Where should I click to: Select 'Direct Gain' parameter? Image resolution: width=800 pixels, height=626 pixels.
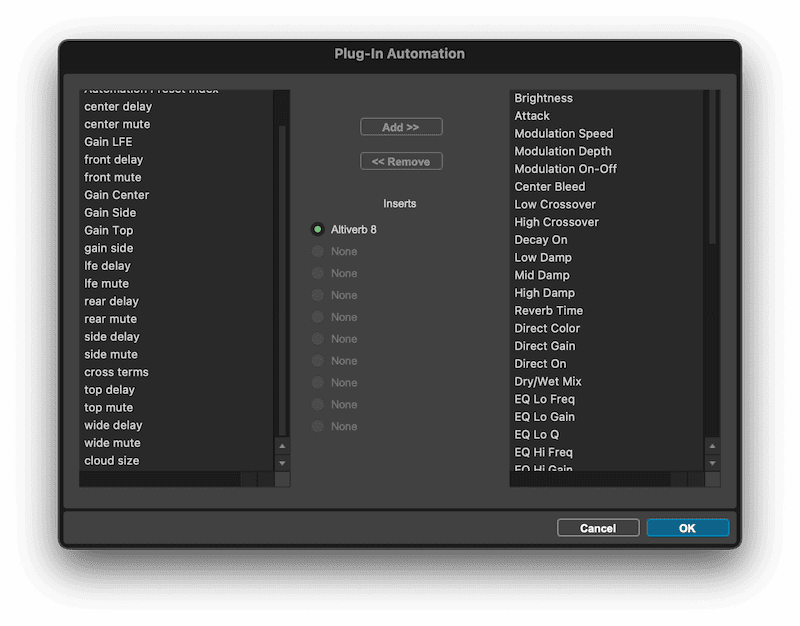point(545,346)
